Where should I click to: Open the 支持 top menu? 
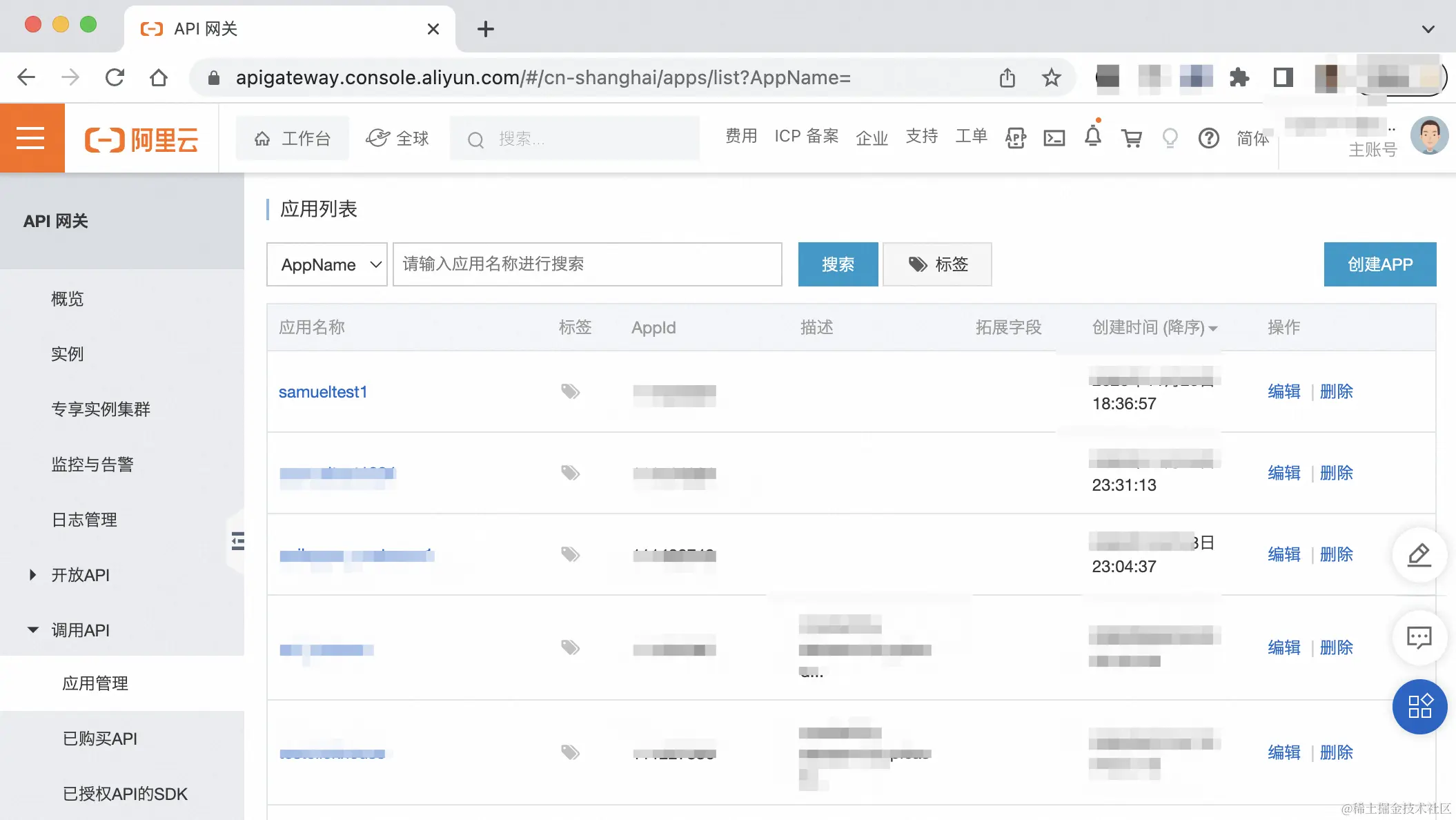(x=922, y=136)
